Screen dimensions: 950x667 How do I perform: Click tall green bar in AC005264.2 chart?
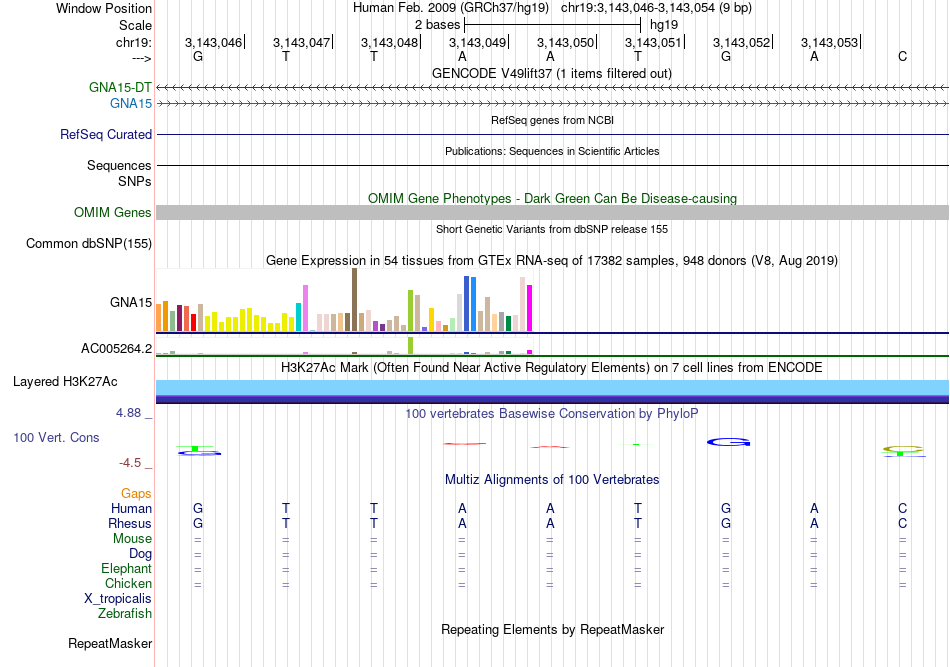point(411,345)
